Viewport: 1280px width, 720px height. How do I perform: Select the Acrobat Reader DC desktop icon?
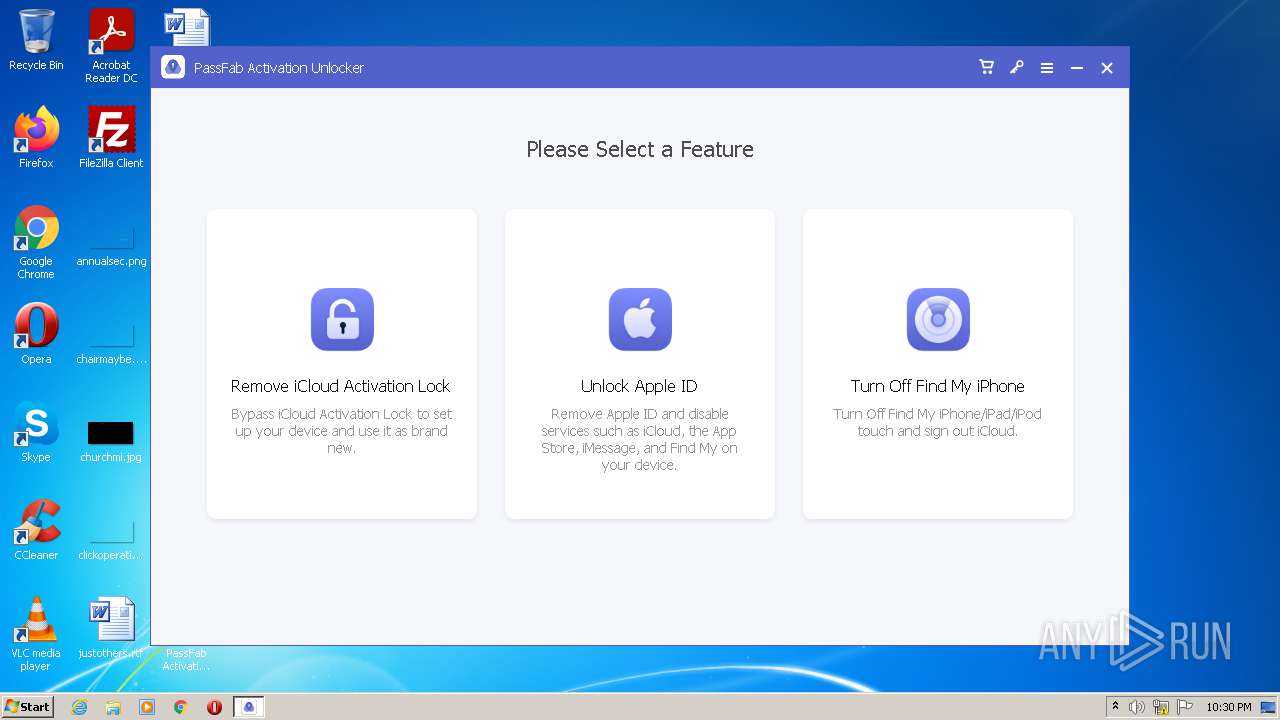(111, 47)
